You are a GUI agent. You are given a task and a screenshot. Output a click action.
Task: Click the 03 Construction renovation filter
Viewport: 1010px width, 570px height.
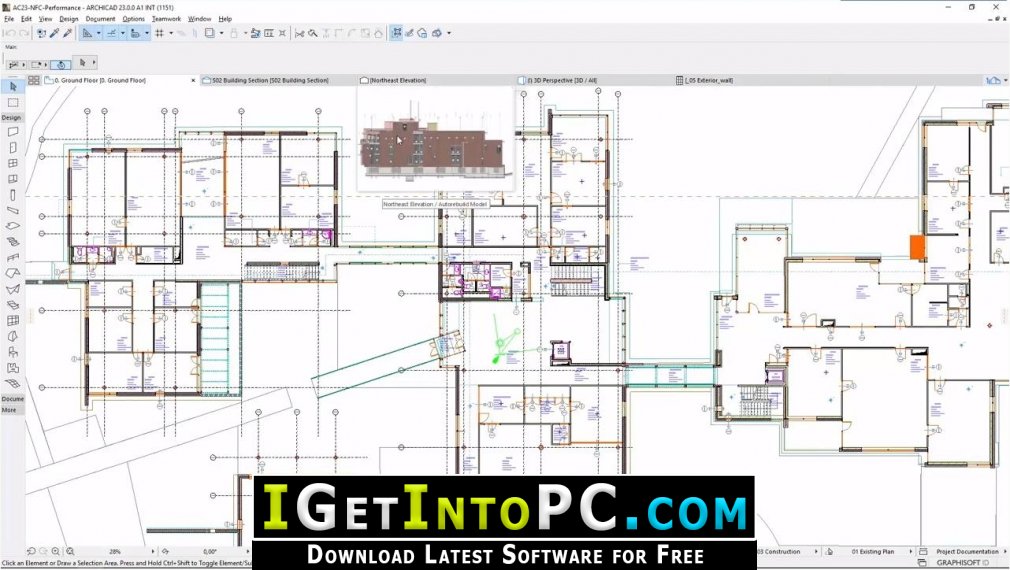[781, 552]
